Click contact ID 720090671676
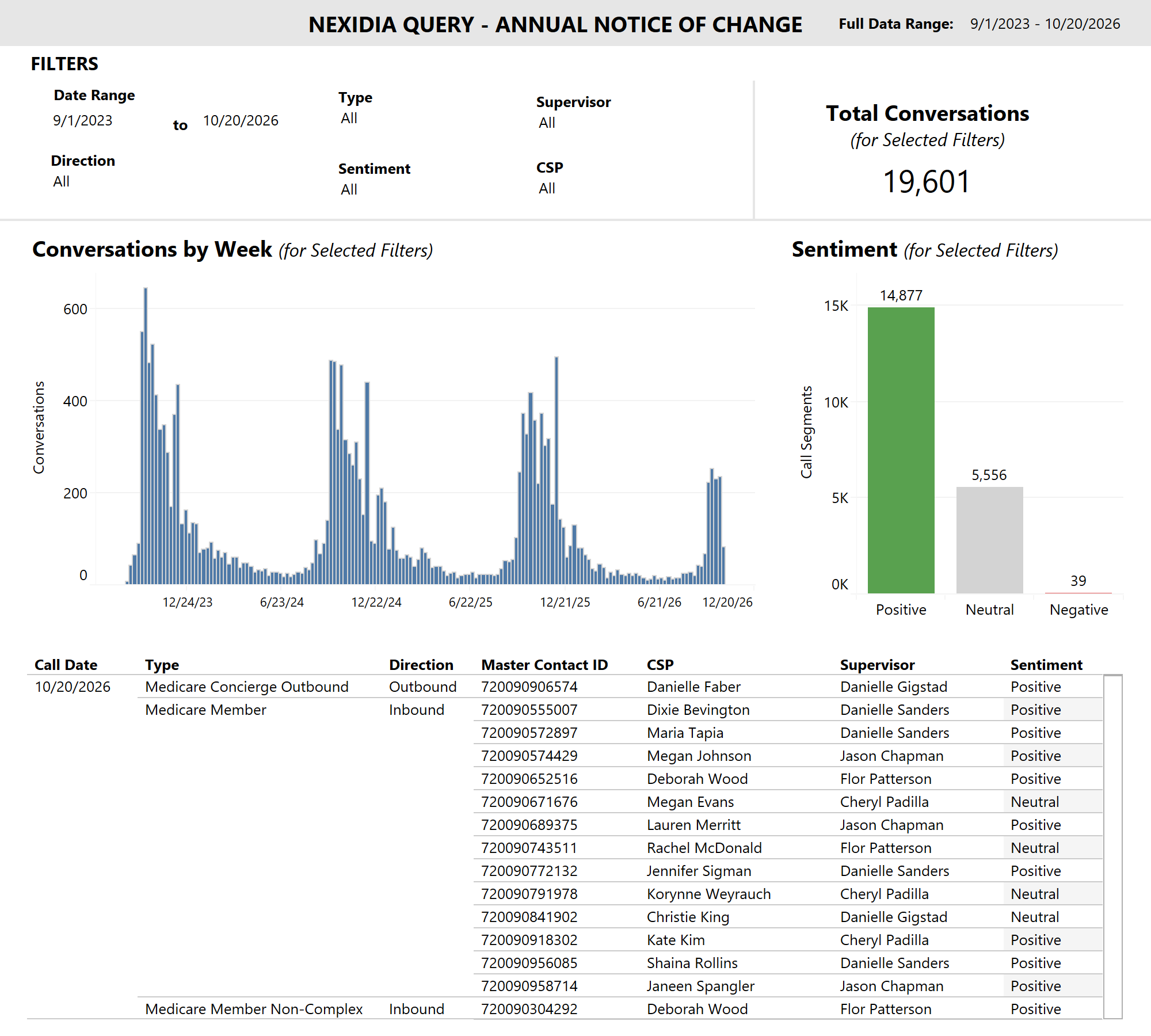Screen dimensions: 1151x1036 point(529,802)
